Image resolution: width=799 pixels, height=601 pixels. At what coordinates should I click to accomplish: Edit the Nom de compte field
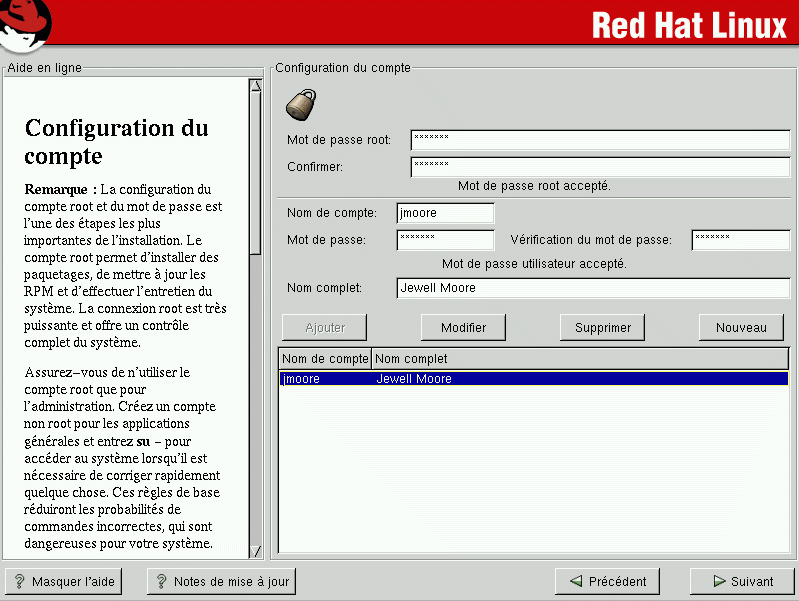coord(445,213)
